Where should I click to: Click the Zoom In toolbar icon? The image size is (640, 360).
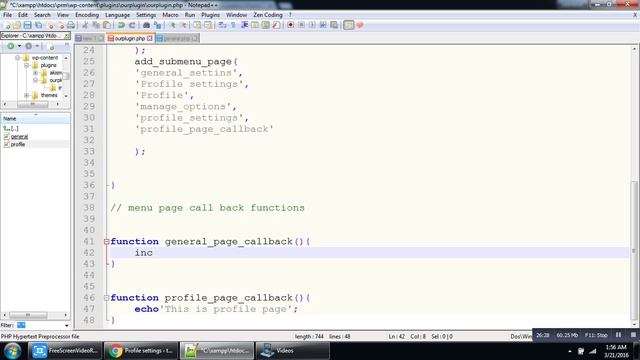(173, 25)
